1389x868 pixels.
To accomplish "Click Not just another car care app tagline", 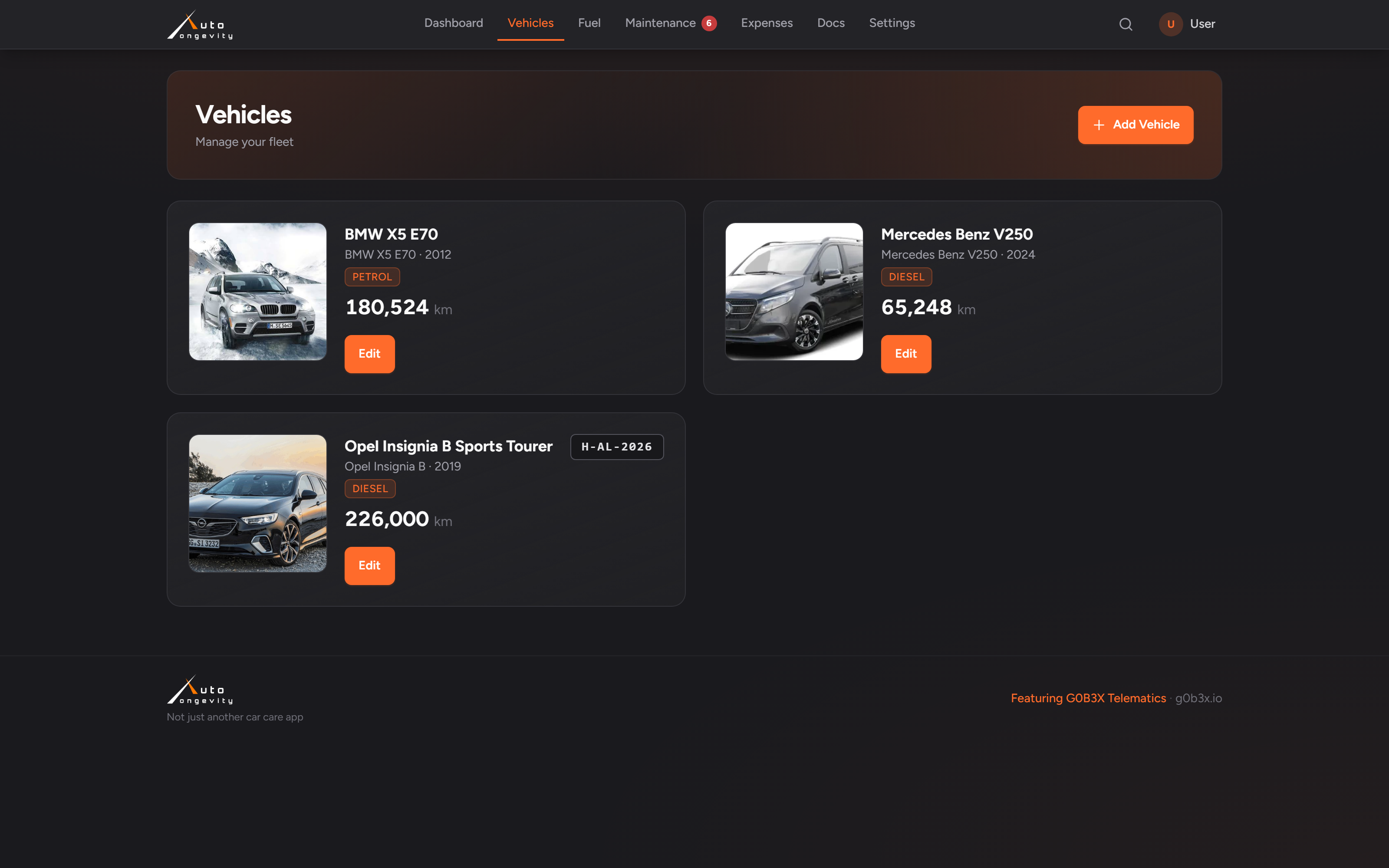I will (x=235, y=717).
